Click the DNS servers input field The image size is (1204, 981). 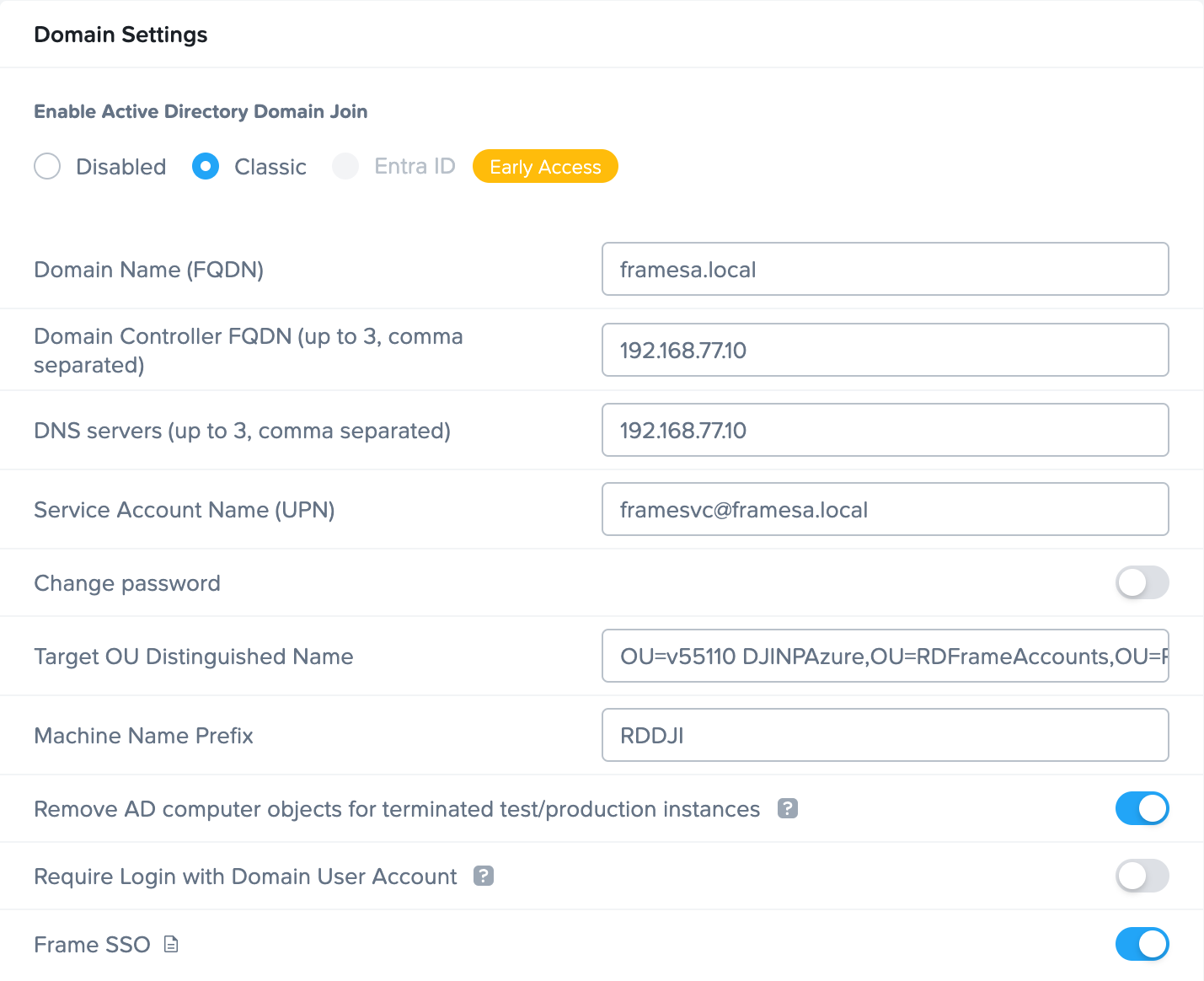(x=885, y=430)
